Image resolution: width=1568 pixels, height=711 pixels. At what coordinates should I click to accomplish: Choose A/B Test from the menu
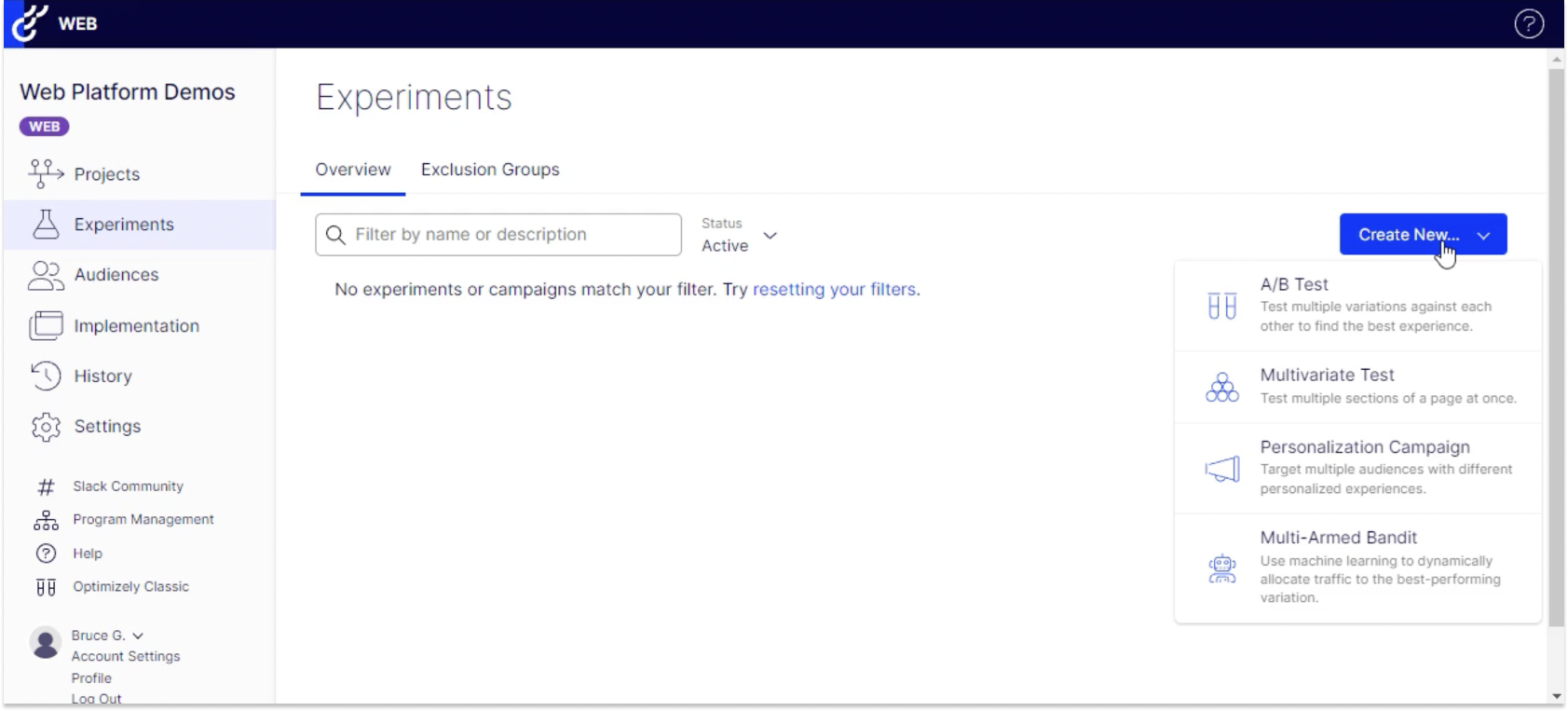[x=1357, y=306]
